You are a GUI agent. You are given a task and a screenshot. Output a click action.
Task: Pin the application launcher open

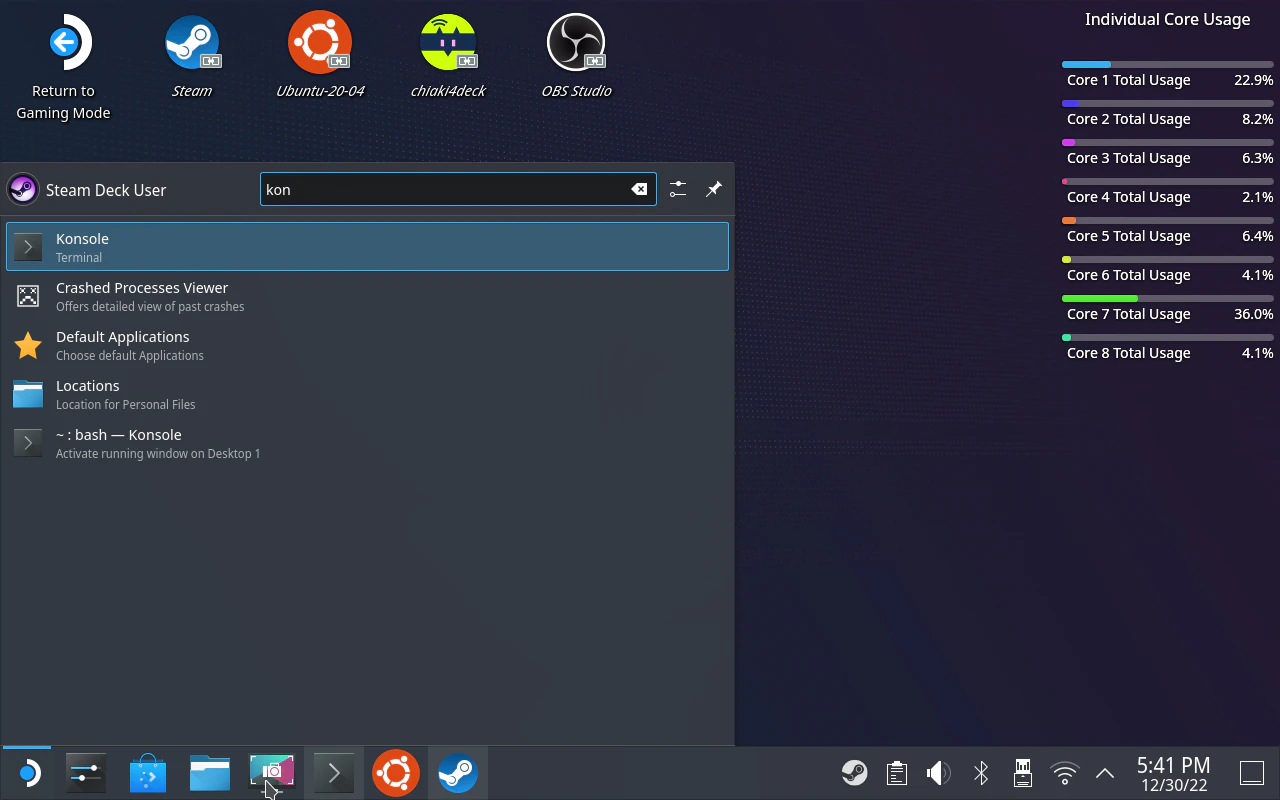coord(713,189)
